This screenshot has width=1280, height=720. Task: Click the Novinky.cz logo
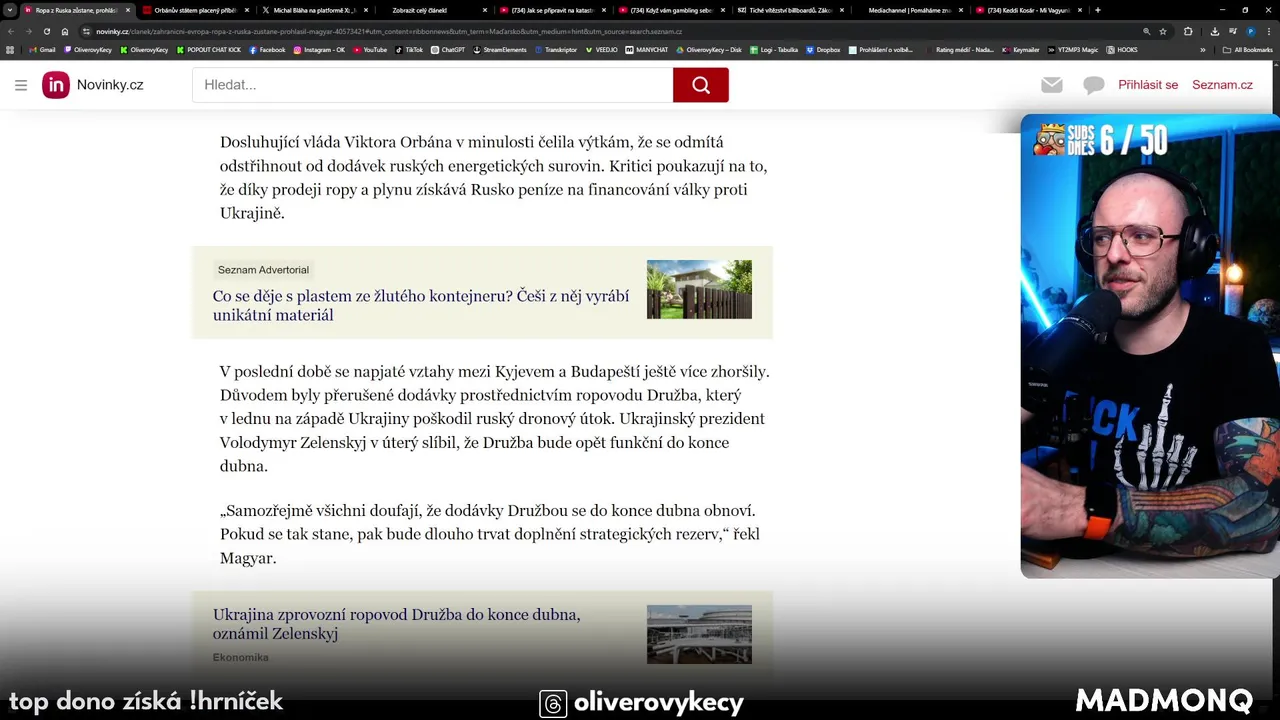click(x=93, y=85)
